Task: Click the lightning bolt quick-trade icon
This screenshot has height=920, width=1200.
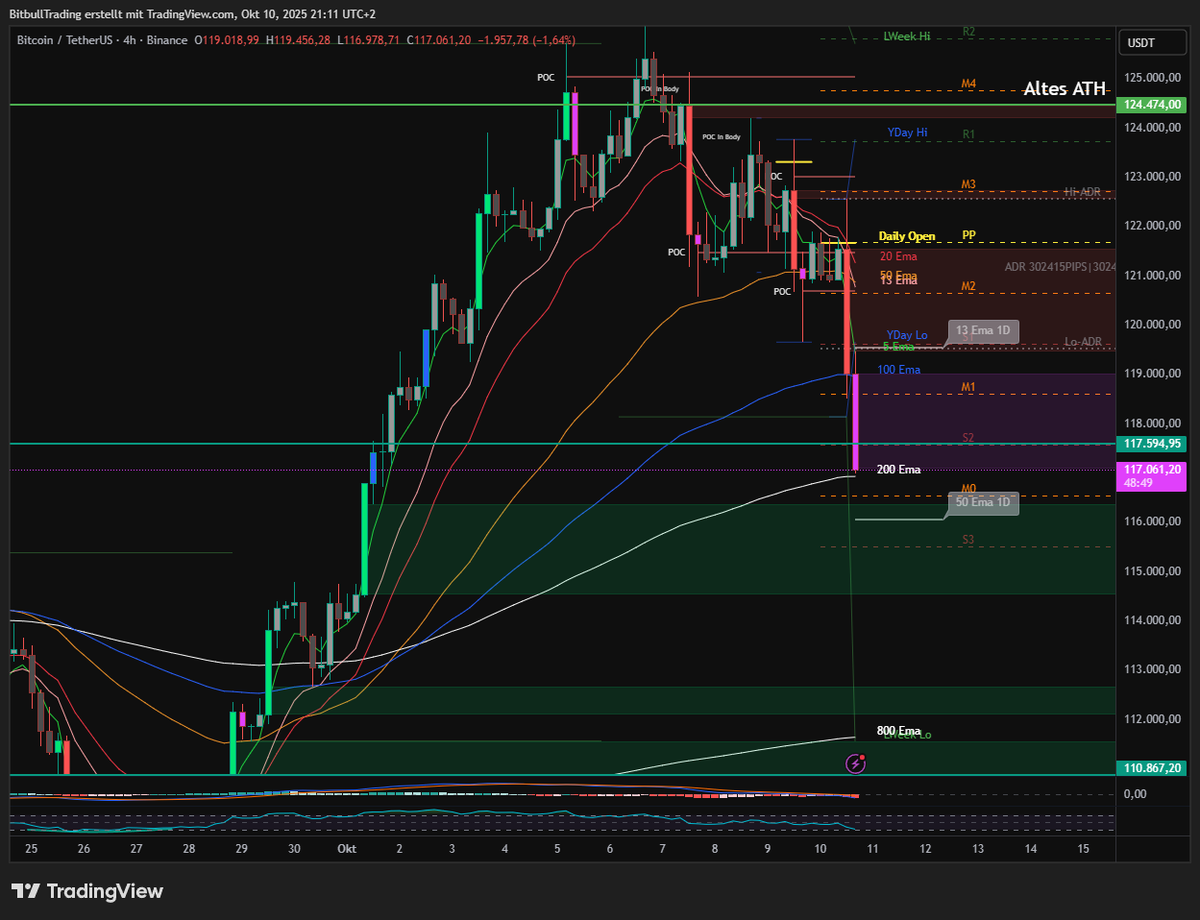Action: coord(855,765)
